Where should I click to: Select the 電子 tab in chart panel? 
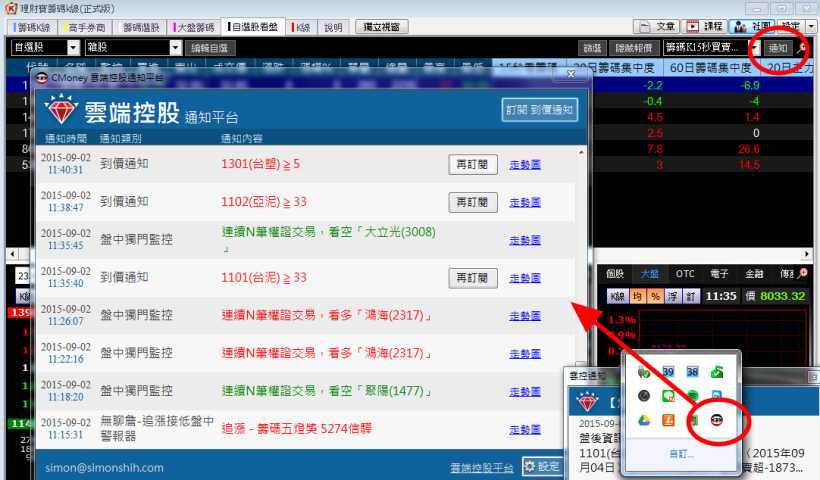coord(720,273)
